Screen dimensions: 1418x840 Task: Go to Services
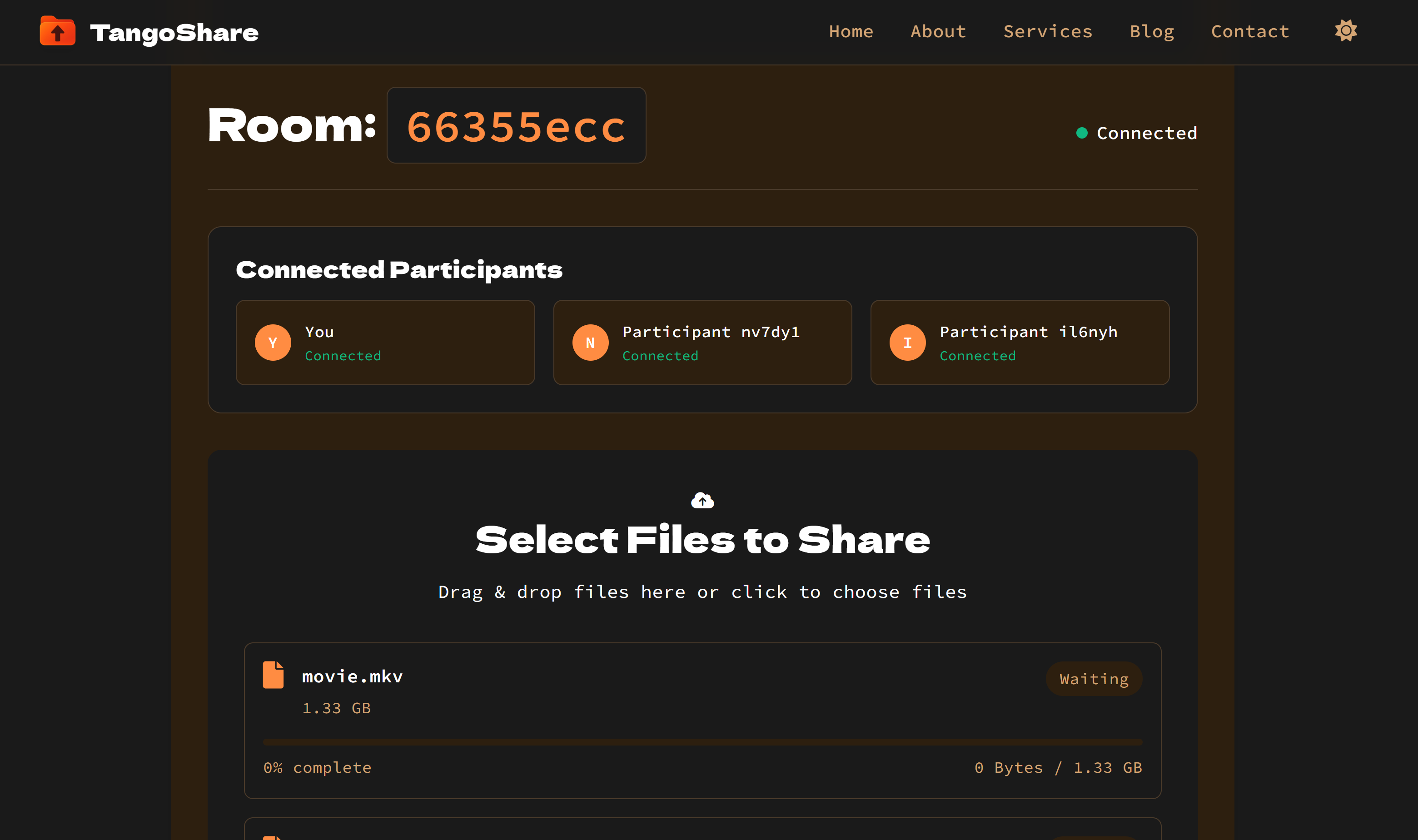tap(1048, 31)
